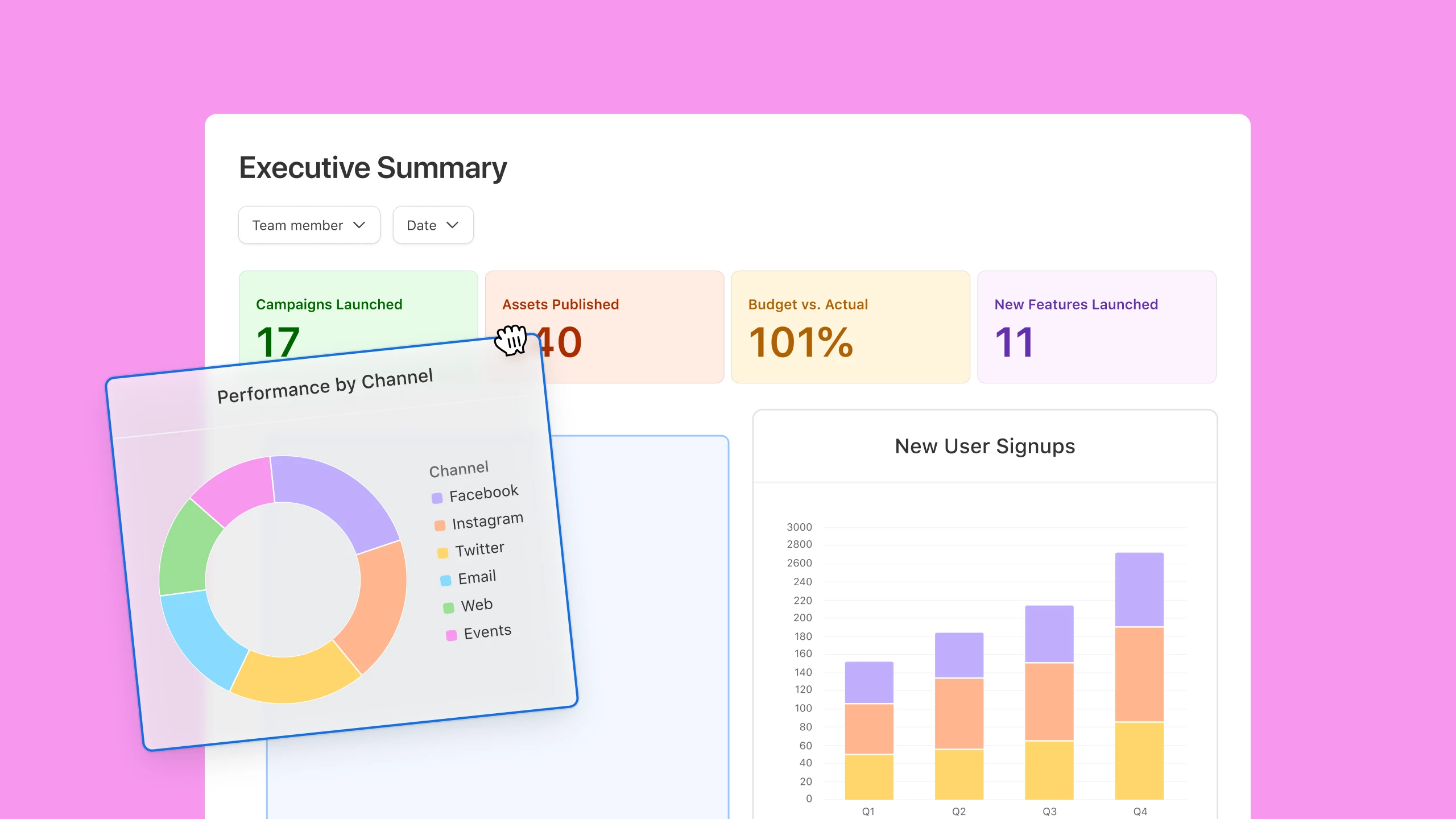Screen dimensions: 1456x819
Task: Click the Q1 bar's yellow segment
Action: pos(868,776)
